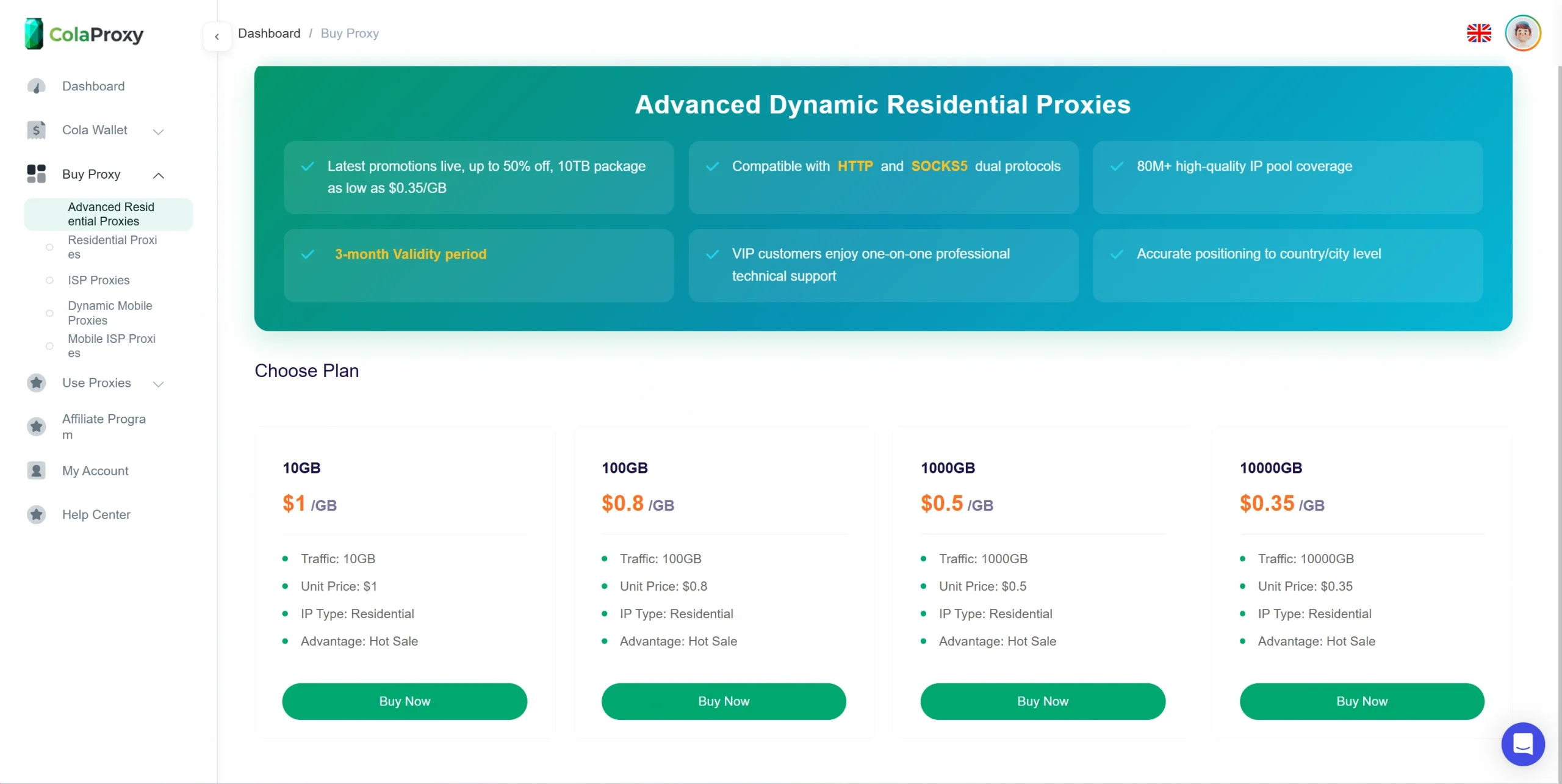Expand the Use Proxies submenu chevron

[x=159, y=384]
